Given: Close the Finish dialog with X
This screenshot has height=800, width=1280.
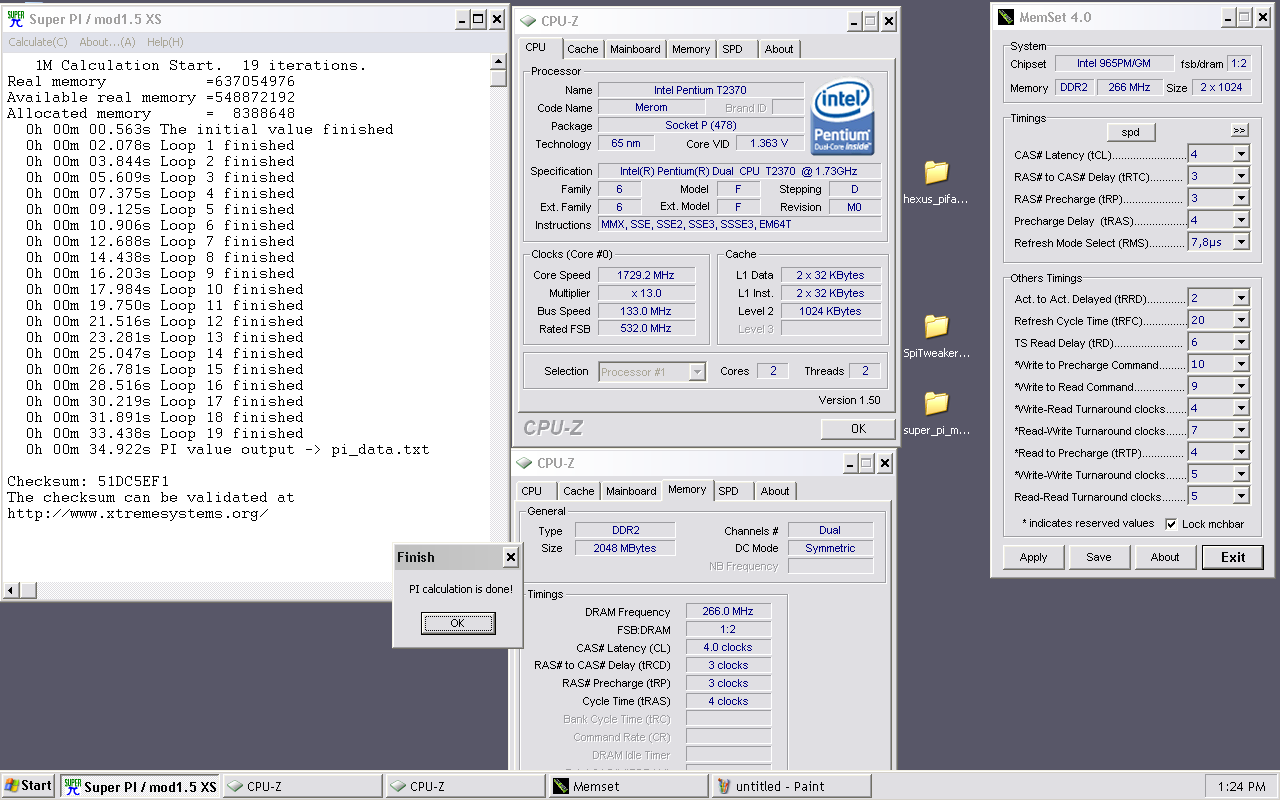Looking at the screenshot, I should coord(510,558).
